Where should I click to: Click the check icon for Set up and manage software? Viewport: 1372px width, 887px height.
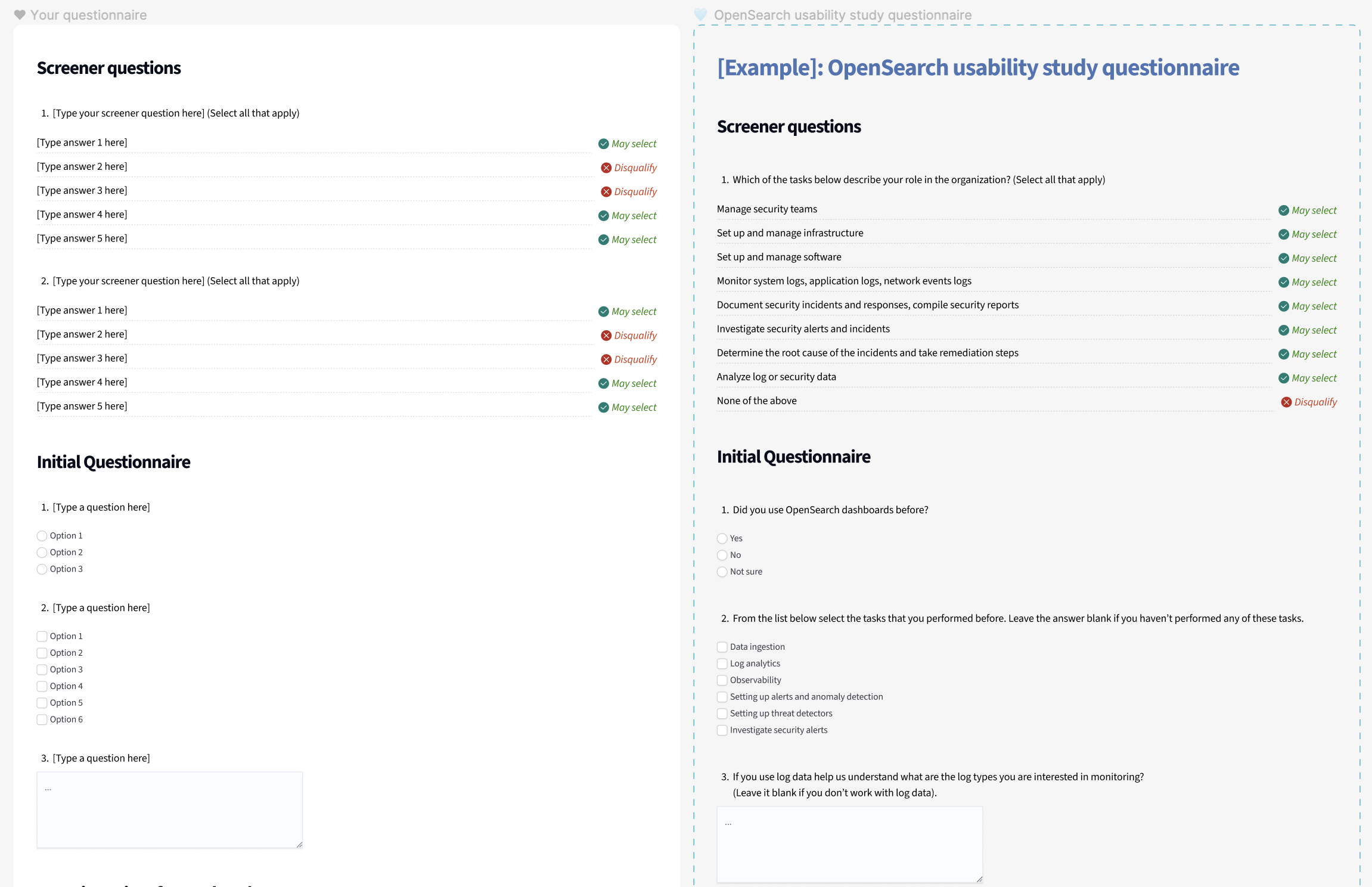[x=1284, y=258]
